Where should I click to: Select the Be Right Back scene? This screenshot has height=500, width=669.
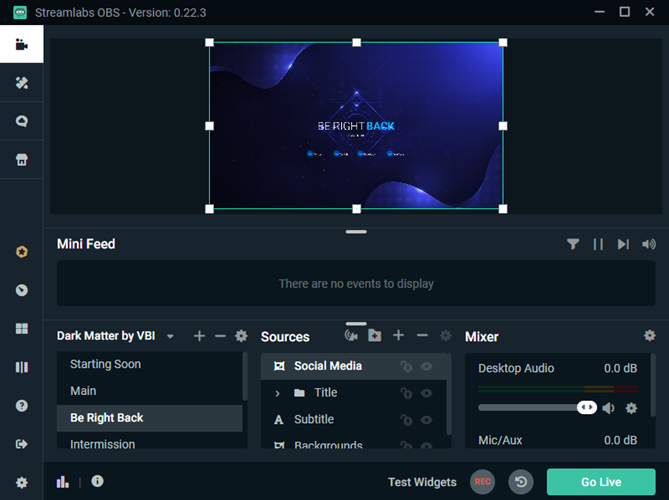coord(149,418)
